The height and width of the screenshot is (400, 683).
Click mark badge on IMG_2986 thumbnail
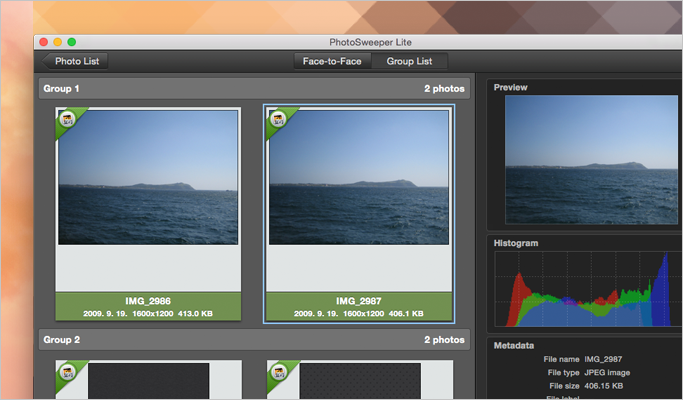click(x=67, y=119)
